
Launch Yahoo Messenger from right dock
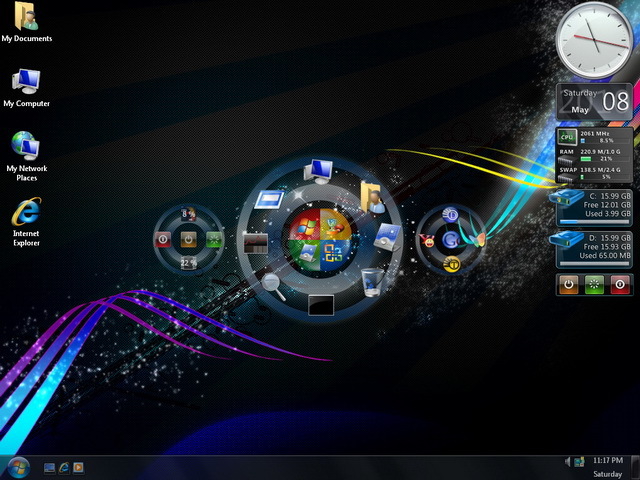click(428, 240)
